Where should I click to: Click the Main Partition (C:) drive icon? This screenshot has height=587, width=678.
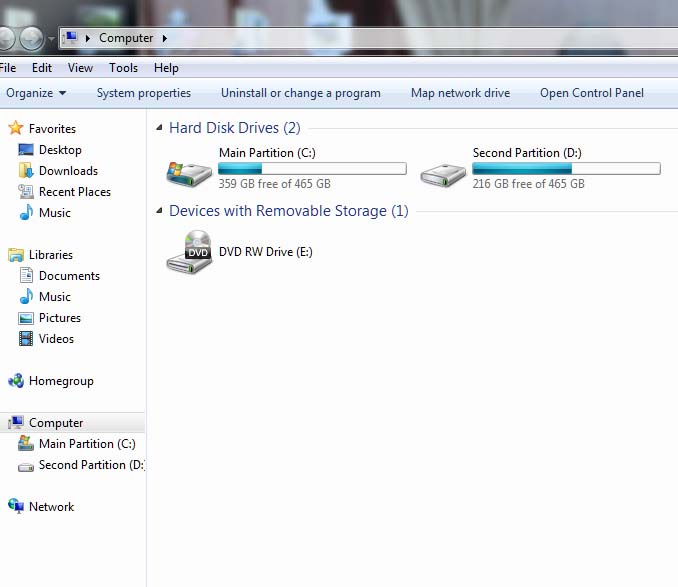[189, 173]
